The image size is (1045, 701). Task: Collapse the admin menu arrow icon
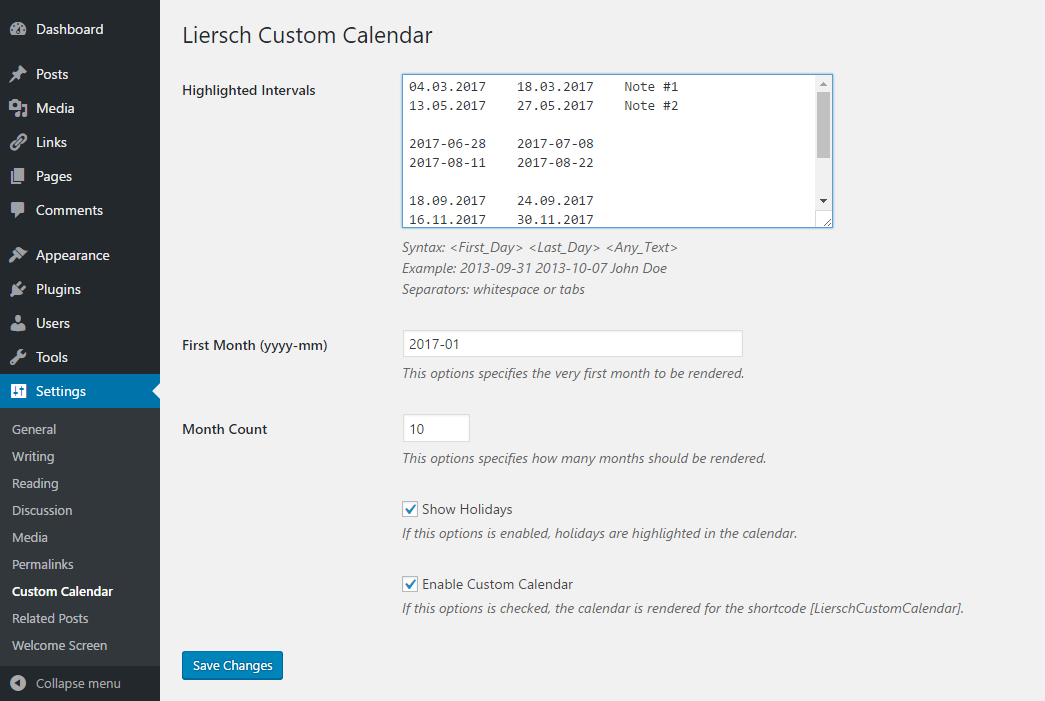(x=18, y=683)
